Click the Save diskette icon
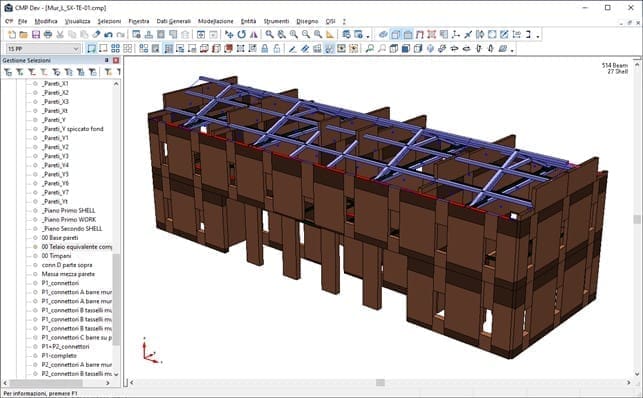This screenshot has height=398, width=643. click(x=36, y=34)
